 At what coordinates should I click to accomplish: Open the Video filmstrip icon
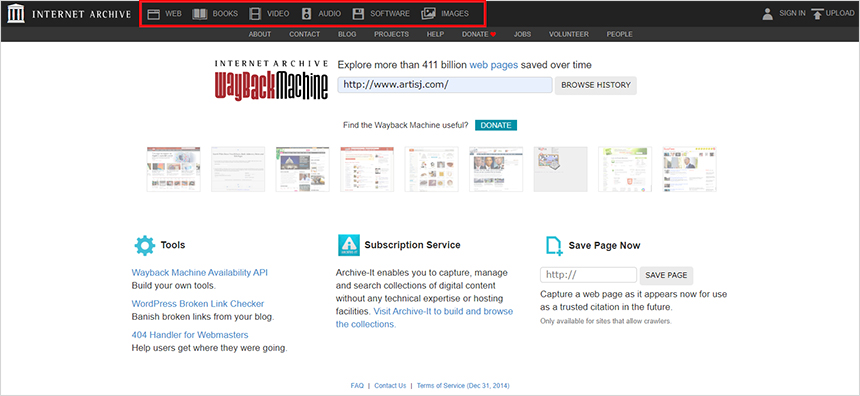point(254,14)
